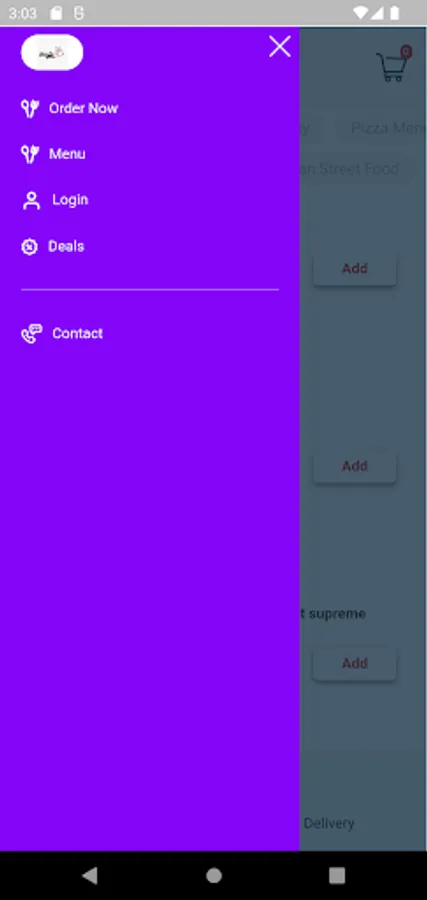Click the second Add button

click(355, 465)
